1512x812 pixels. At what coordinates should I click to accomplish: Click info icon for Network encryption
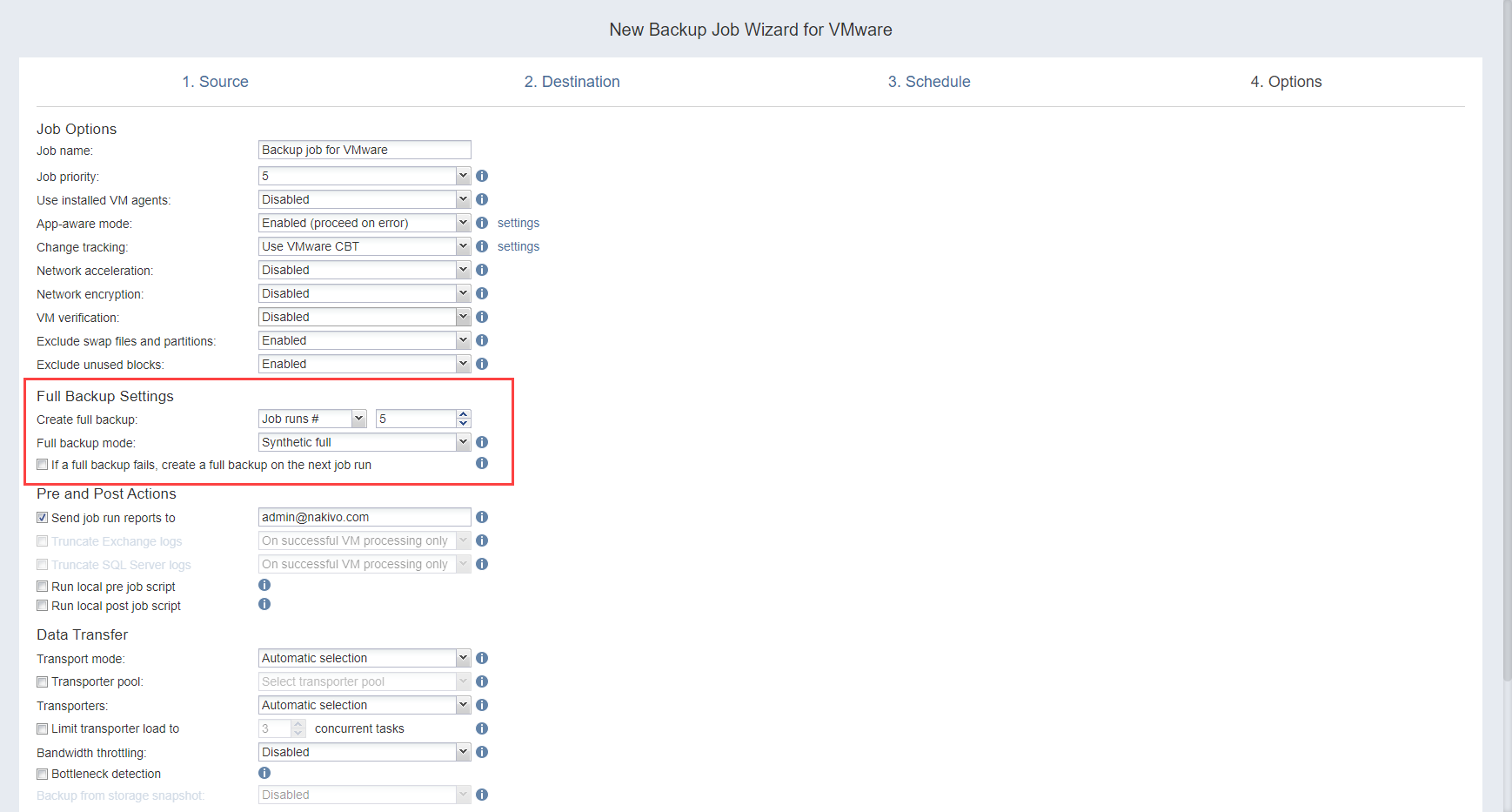coord(482,293)
